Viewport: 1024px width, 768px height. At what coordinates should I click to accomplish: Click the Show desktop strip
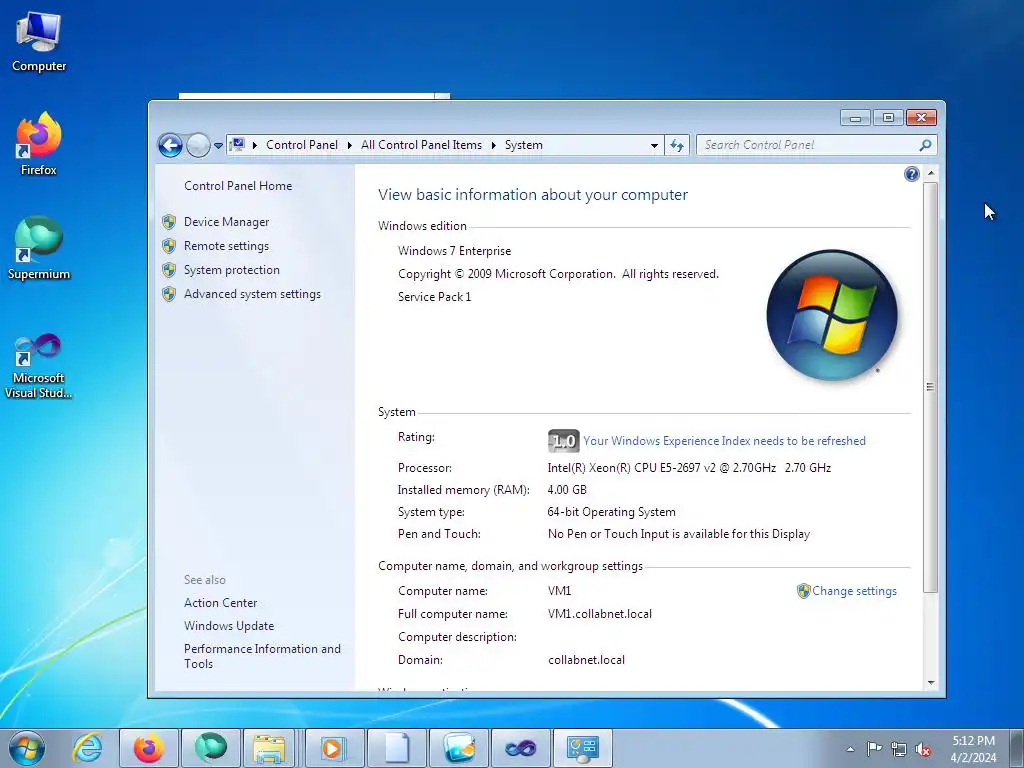[x=1017, y=748]
